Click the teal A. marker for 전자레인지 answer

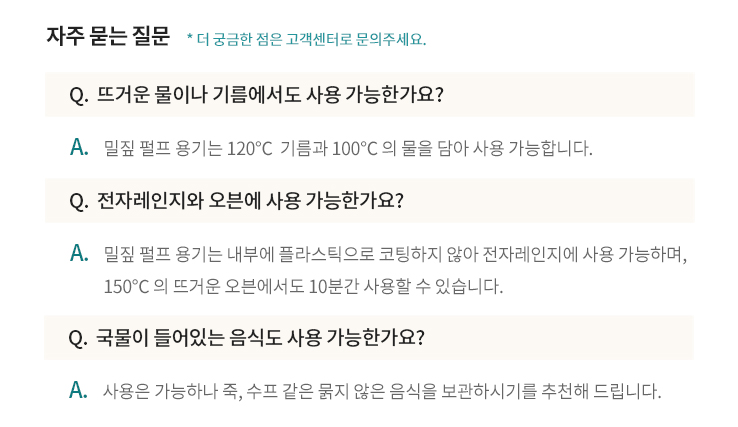pyautogui.click(x=80, y=253)
